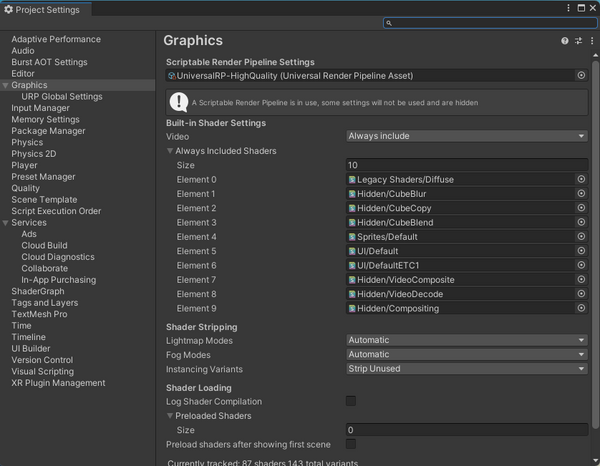Open the Video dropdown set to Always include
Image resolution: width=600 pixels, height=466 pixels.
[x=466, y=136]
